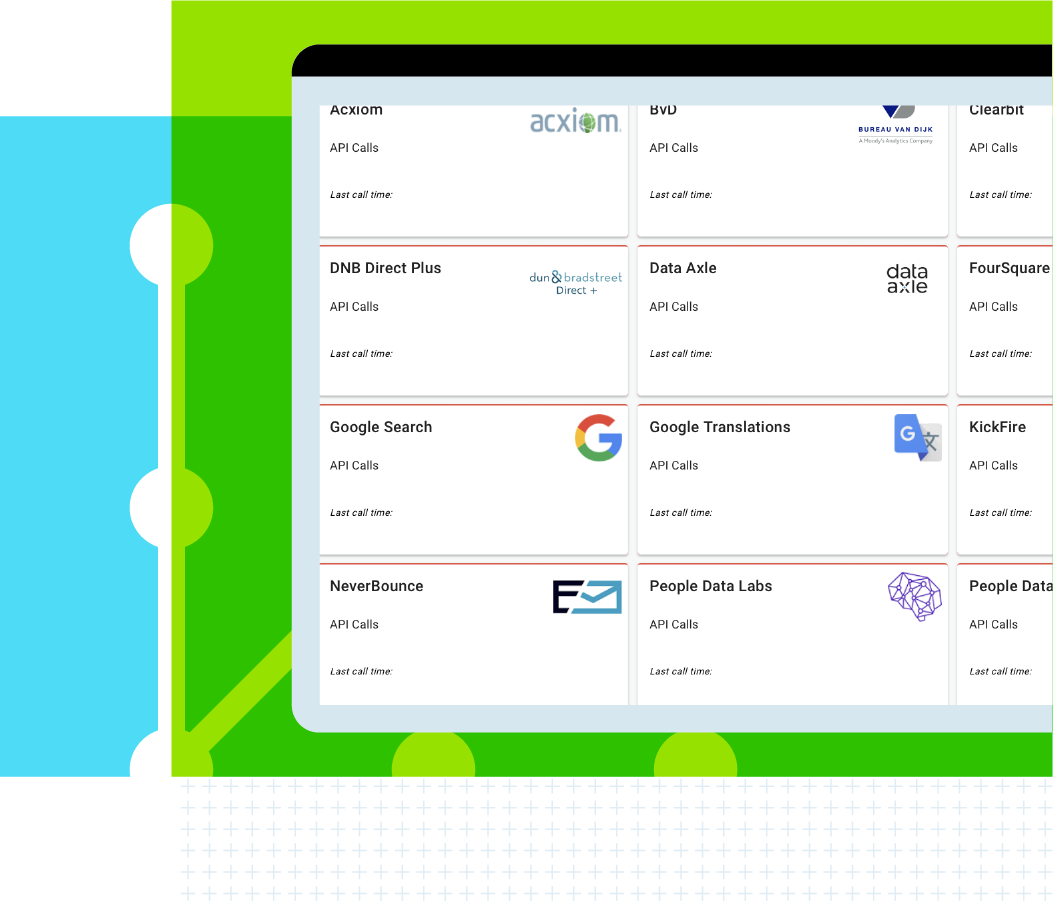The height and width of the screenshot is (901, 1053).
Task: Select the Acxiom card title
Action: 356,110
